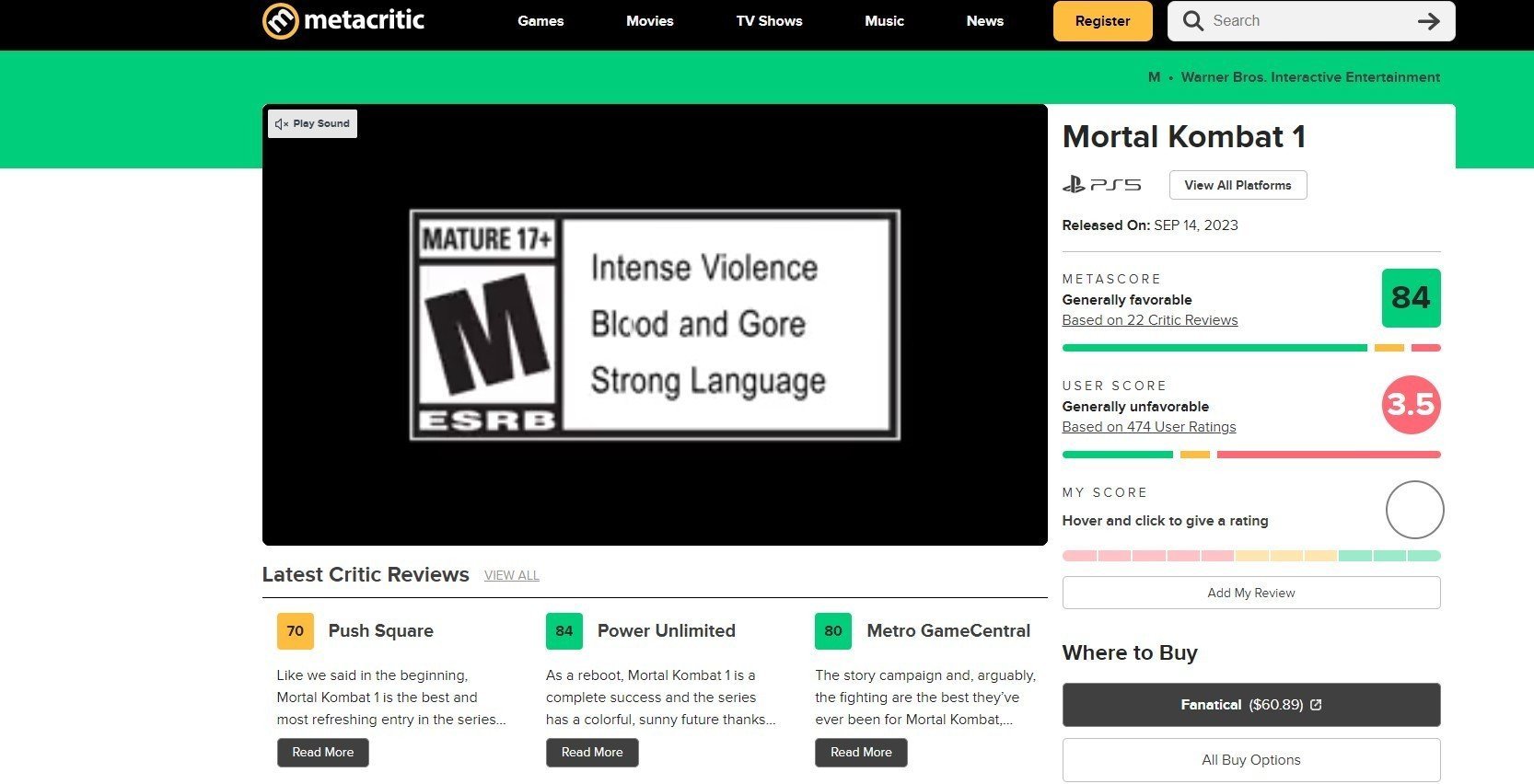Screen dimensions: 1534x784
Task: Open the Fanatical ($60.89) buy button
Action: [x=1251, y=705]
